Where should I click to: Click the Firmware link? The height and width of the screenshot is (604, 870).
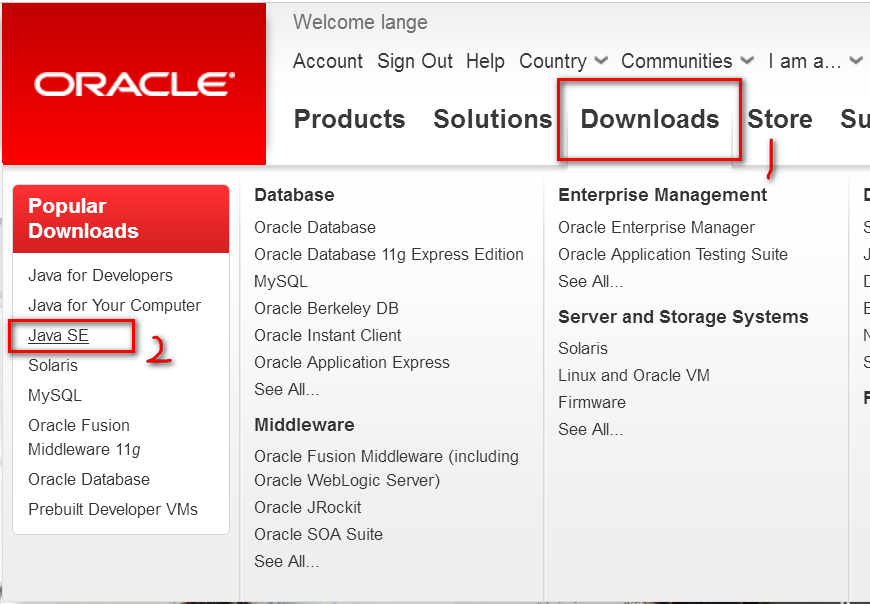591,403
